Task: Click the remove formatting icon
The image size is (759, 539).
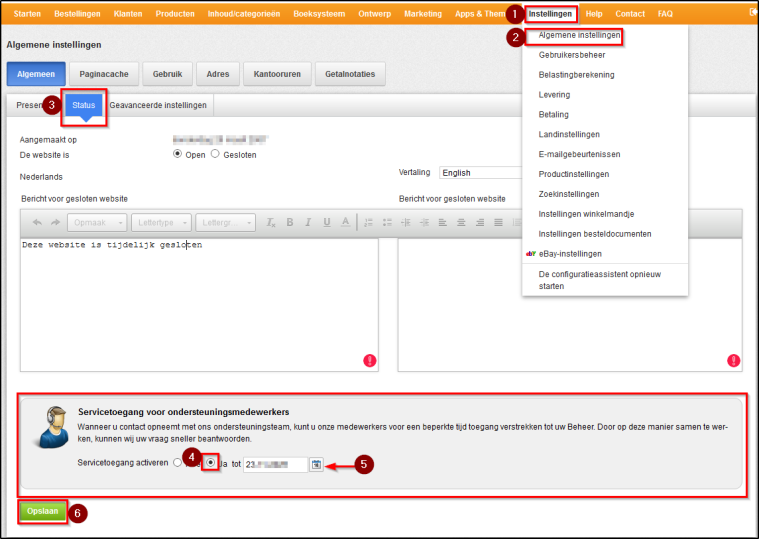Action: 270,222
